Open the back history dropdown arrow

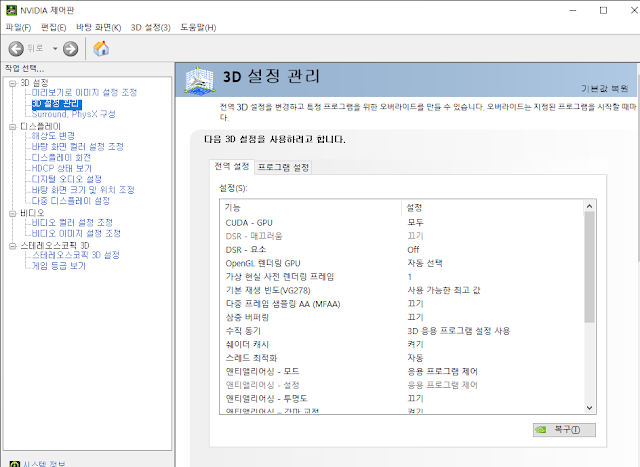click(x=55, y=49)
